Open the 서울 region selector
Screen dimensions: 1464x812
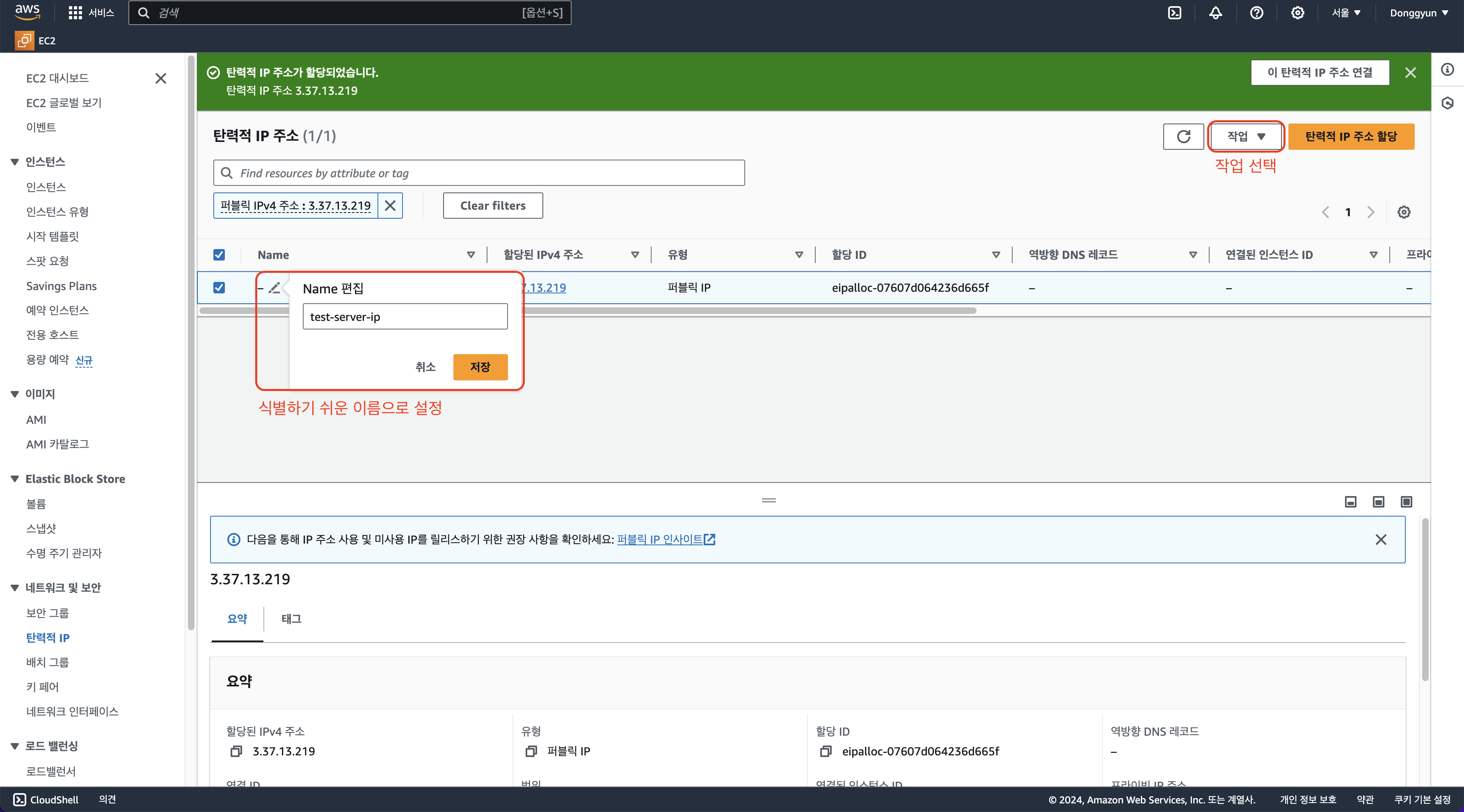1346,13
